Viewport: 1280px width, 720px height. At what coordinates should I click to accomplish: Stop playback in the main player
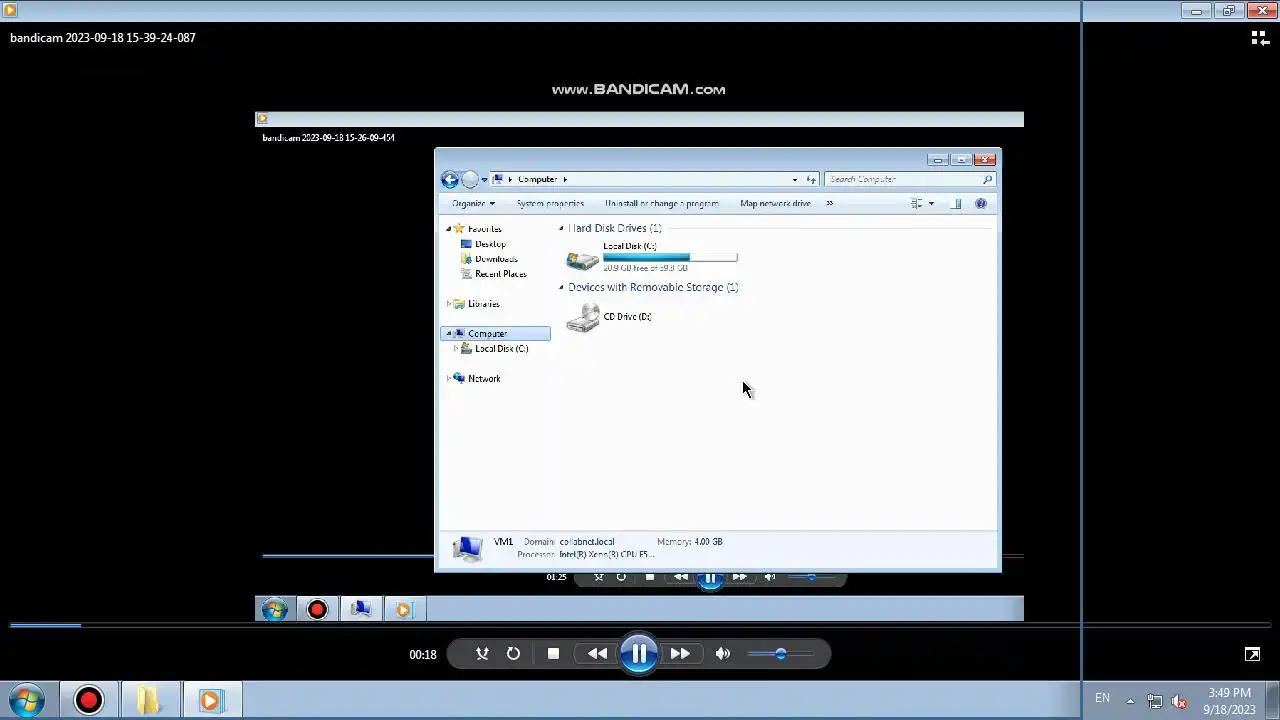point(553,654)
